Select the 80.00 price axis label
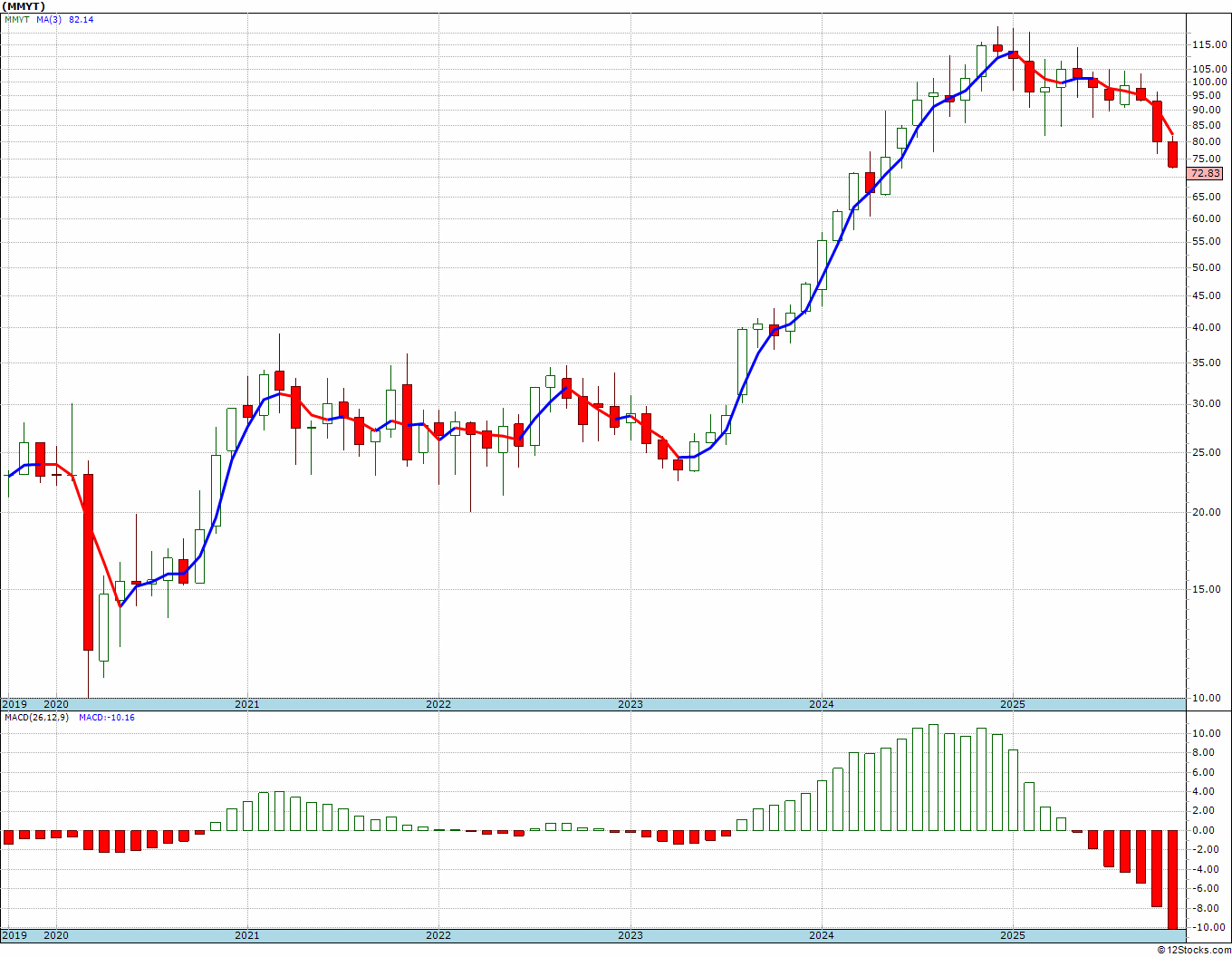The image size is (1232, 957). click(1207, 141)
